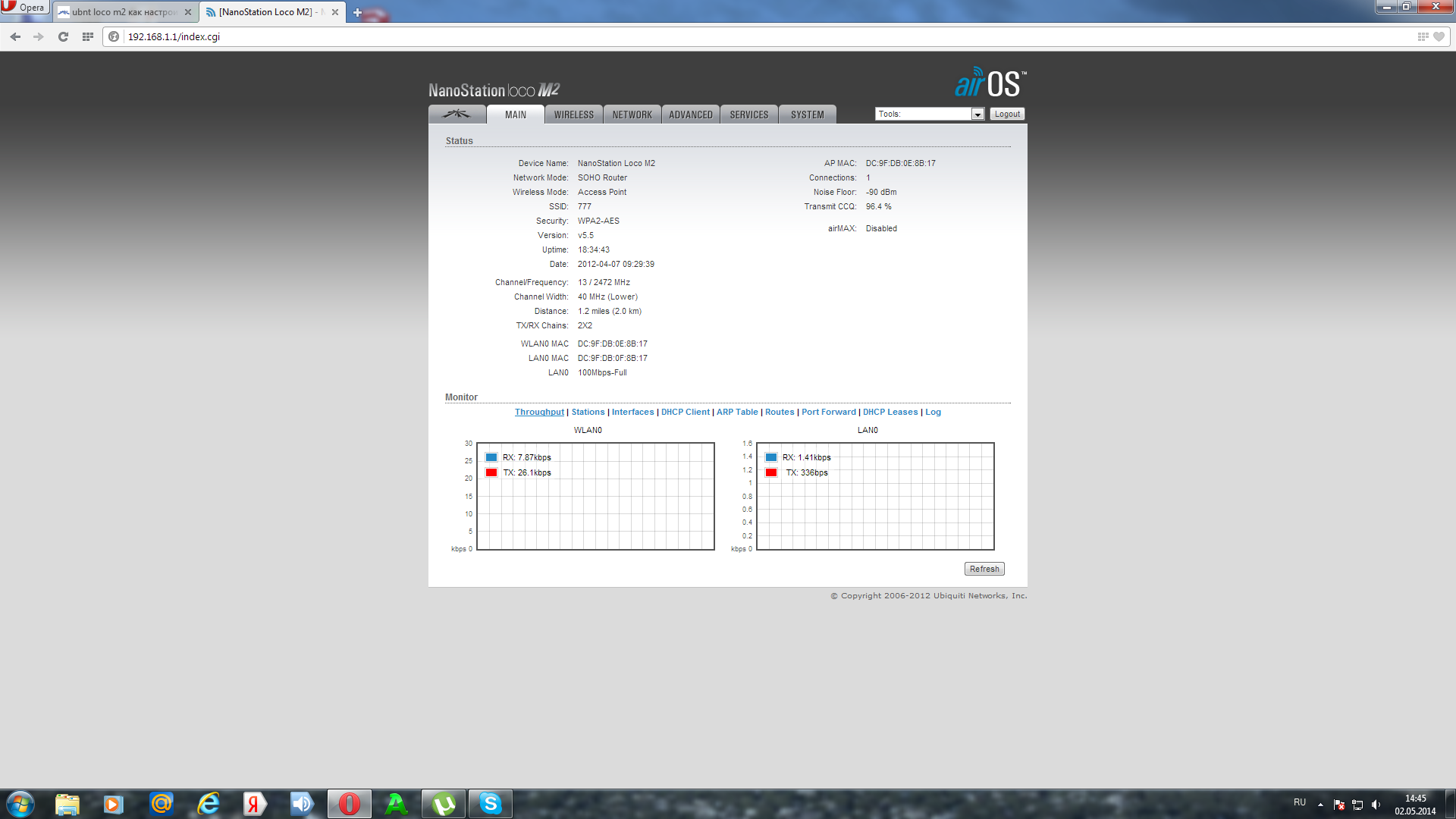1456x819 pixels.
Task: Switch to the MAIN tab
Action: (516, 115)
